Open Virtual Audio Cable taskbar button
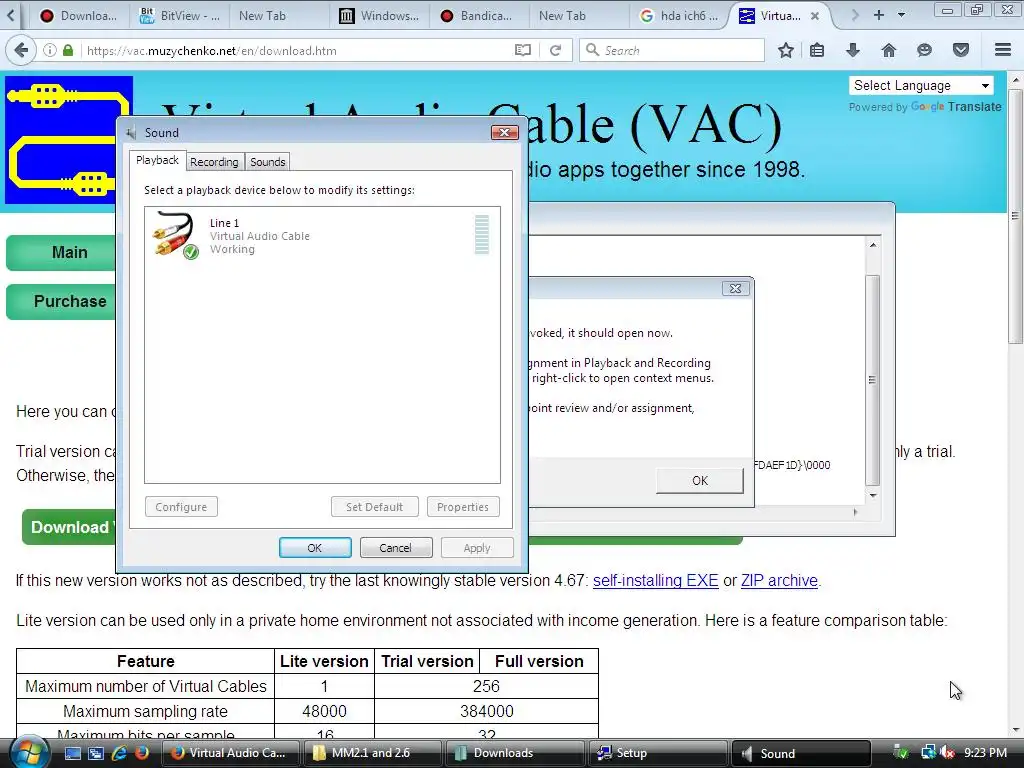 (x=230, y=753)
